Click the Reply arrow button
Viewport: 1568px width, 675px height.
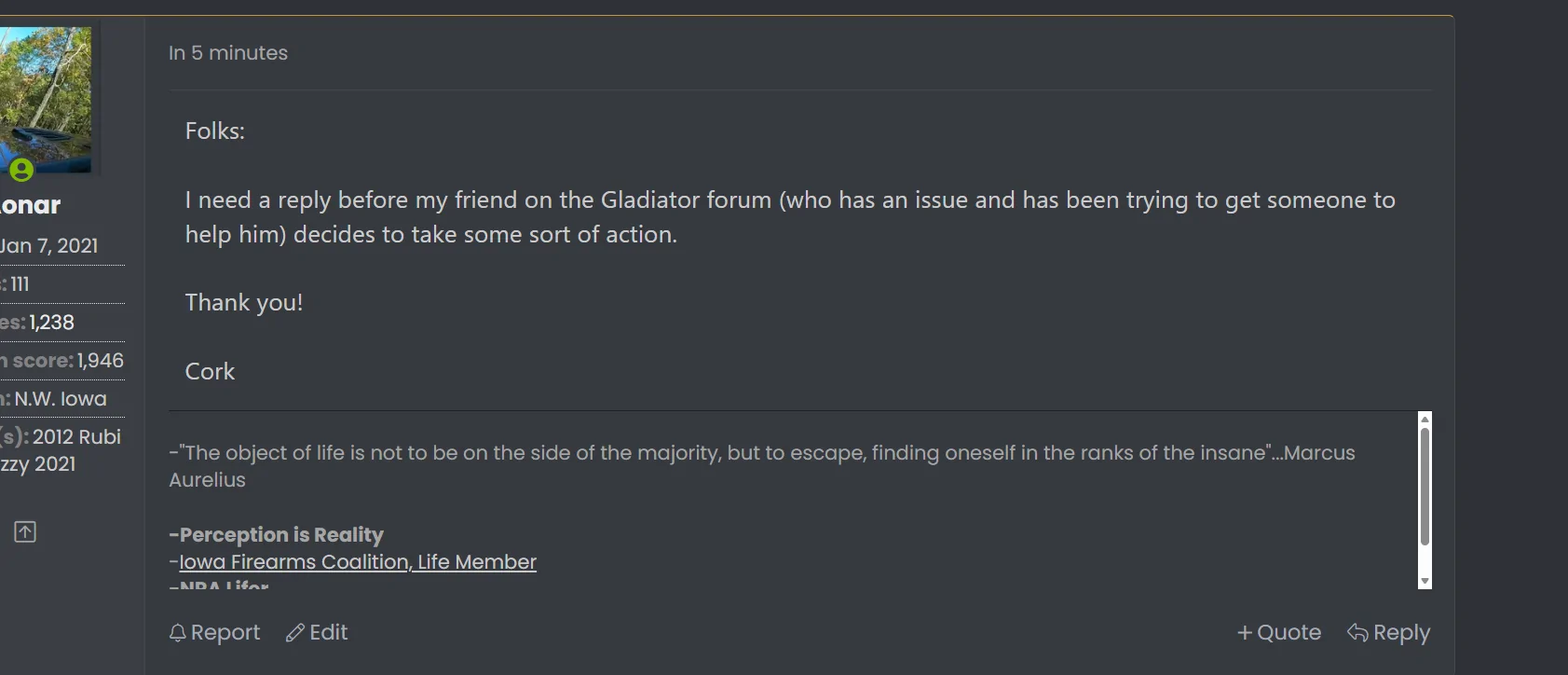(x=1388, y=632)
